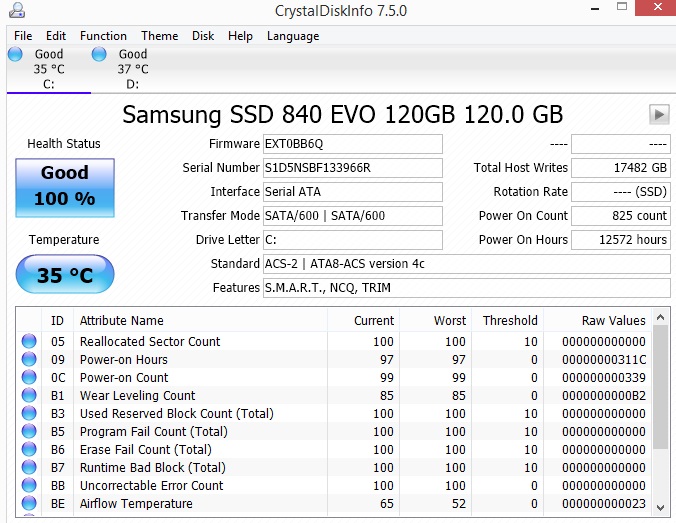The height and width of the screenshot is (523, 676).
Task: Click status orb for Wear Leveling Count
Action: click(29, 395)
